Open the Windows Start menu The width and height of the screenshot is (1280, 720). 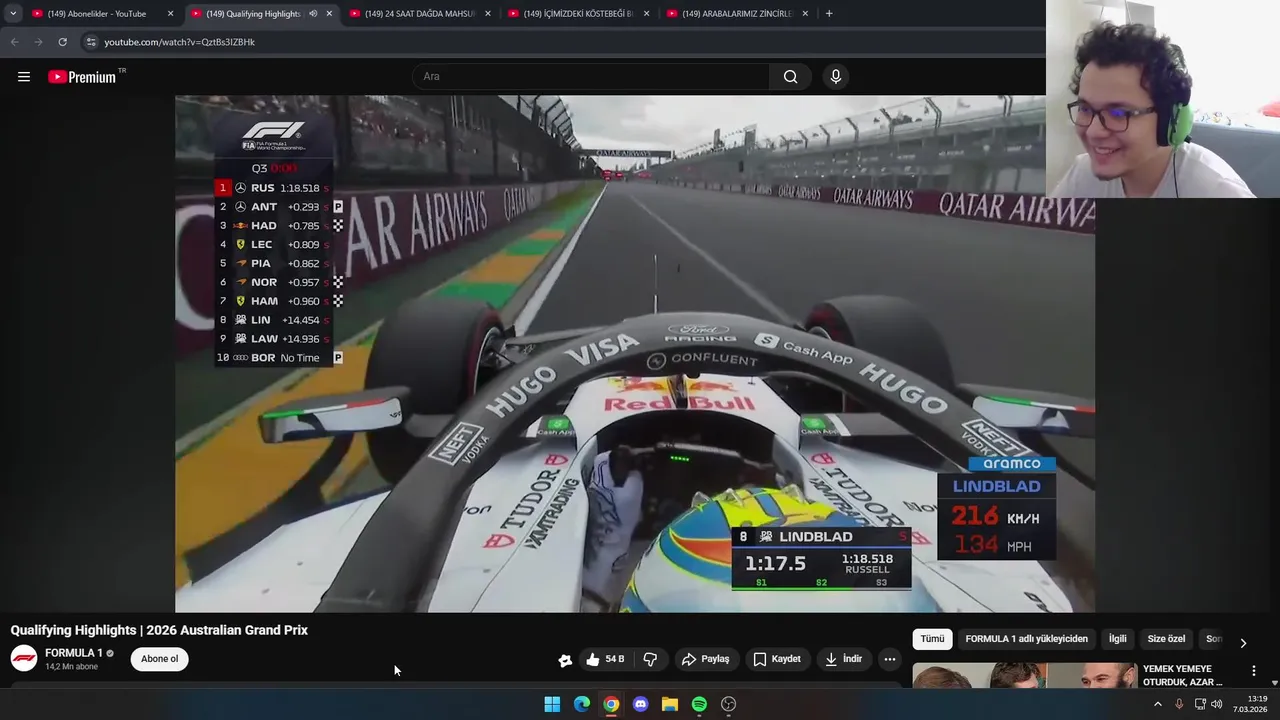[x=552, y=704]
